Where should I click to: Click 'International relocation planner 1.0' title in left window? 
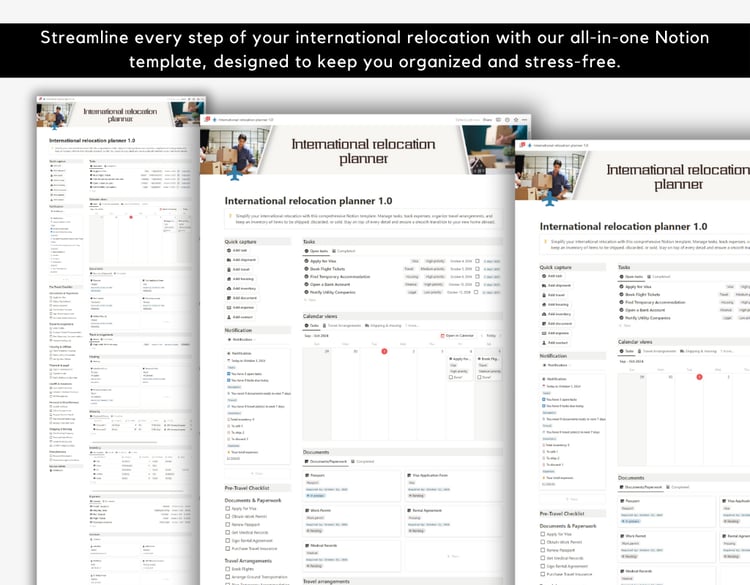click(92, 141)
